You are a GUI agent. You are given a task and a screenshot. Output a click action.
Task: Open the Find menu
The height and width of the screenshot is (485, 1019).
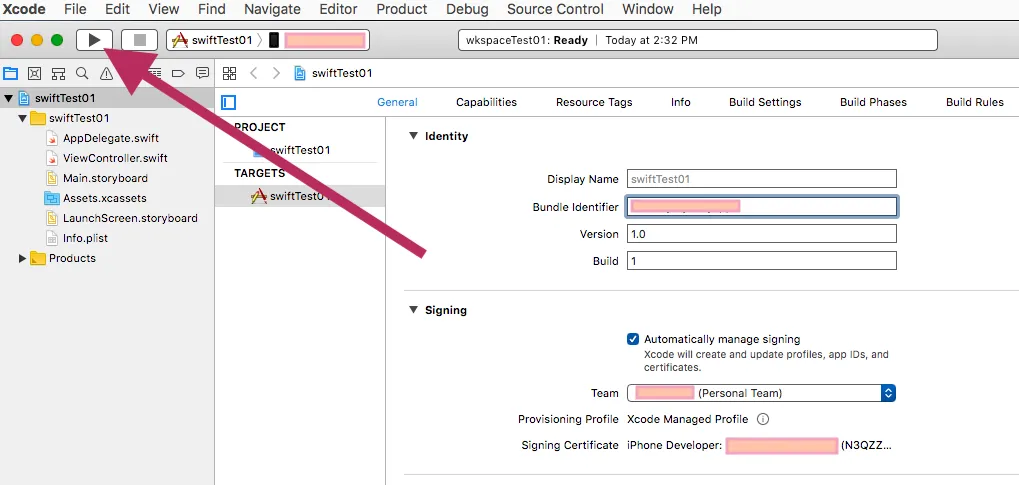(212, 9)
